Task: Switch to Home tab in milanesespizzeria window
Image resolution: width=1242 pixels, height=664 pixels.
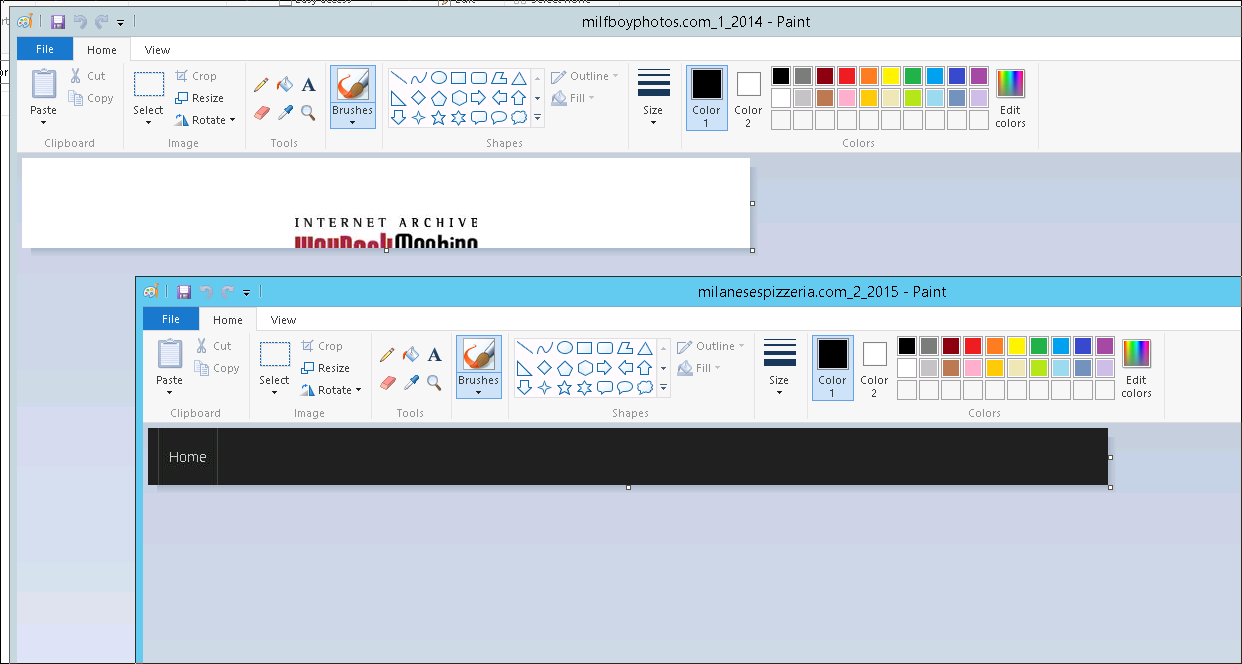Action: coord(228,320)
